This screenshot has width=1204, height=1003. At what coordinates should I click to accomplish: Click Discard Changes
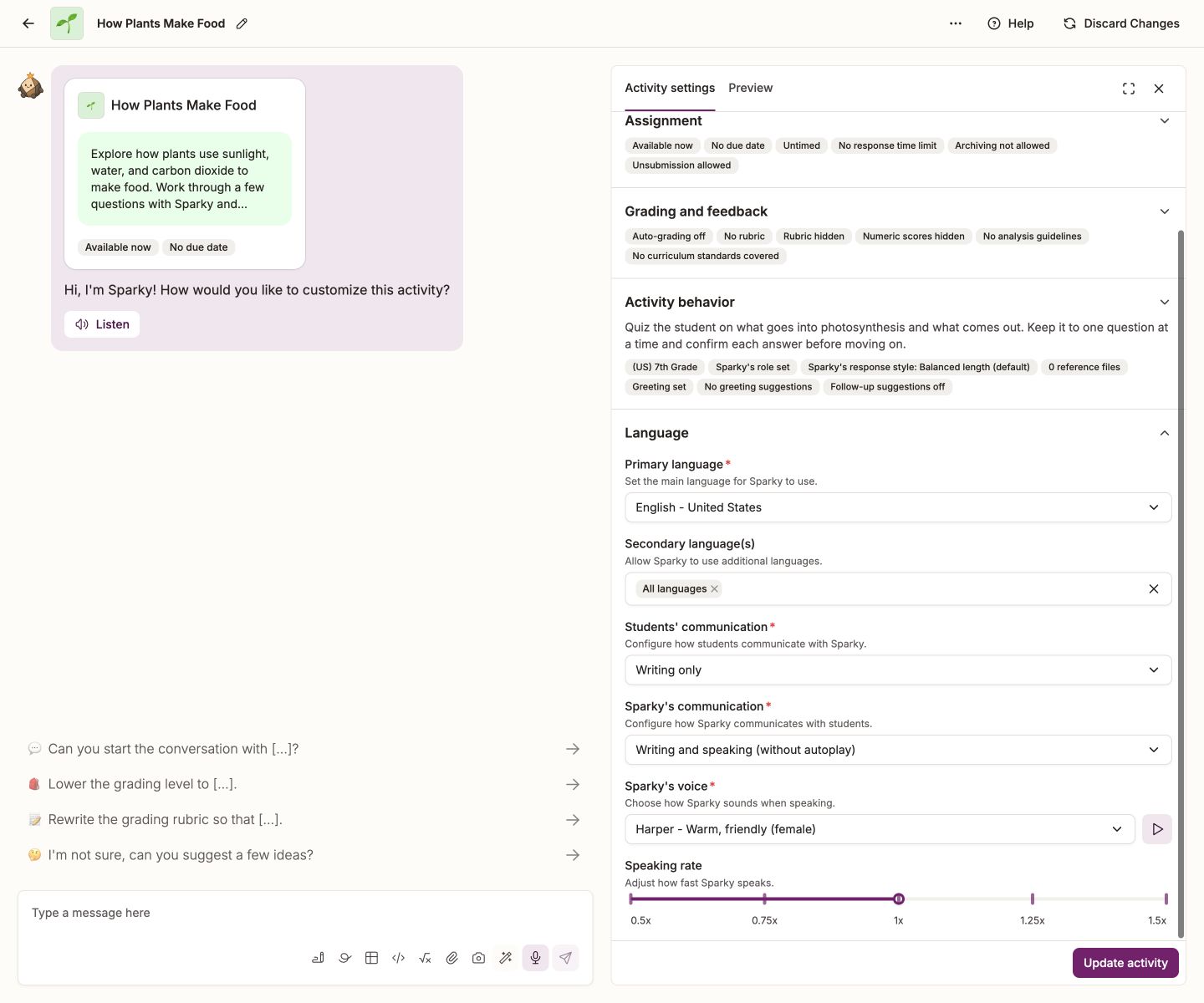coord(1121,23)
